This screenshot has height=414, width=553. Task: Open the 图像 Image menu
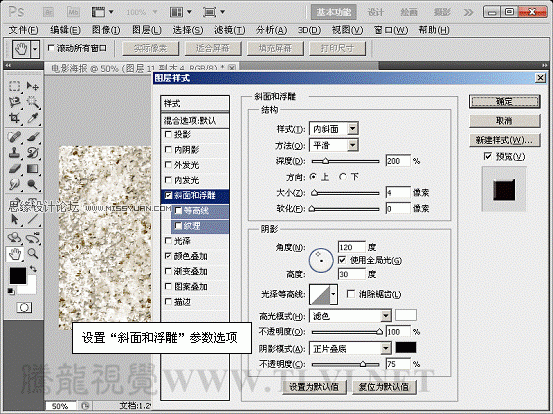click(x=106, y=30)
